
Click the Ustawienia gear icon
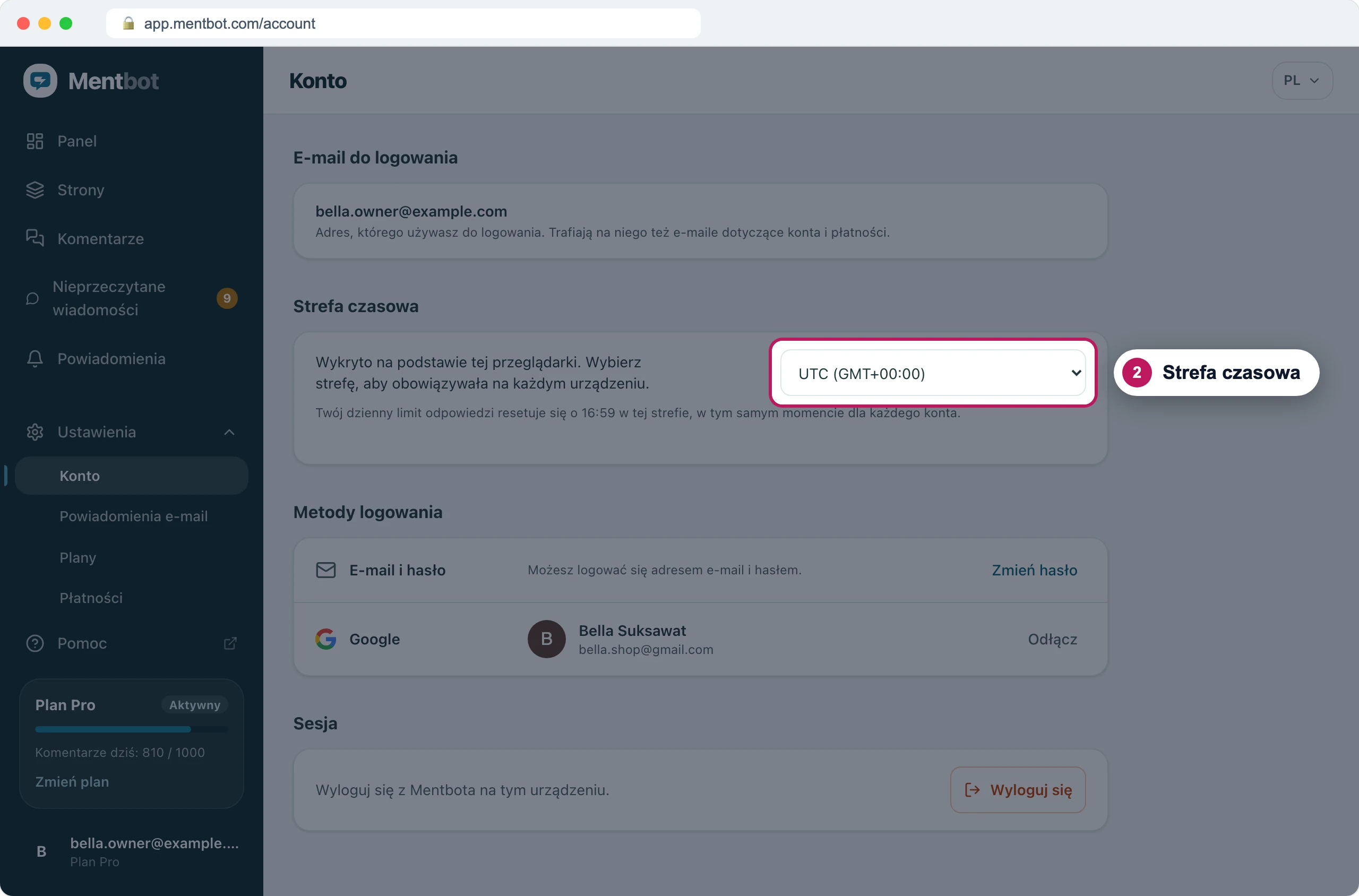pyautogui.click(x=35, y=432)
